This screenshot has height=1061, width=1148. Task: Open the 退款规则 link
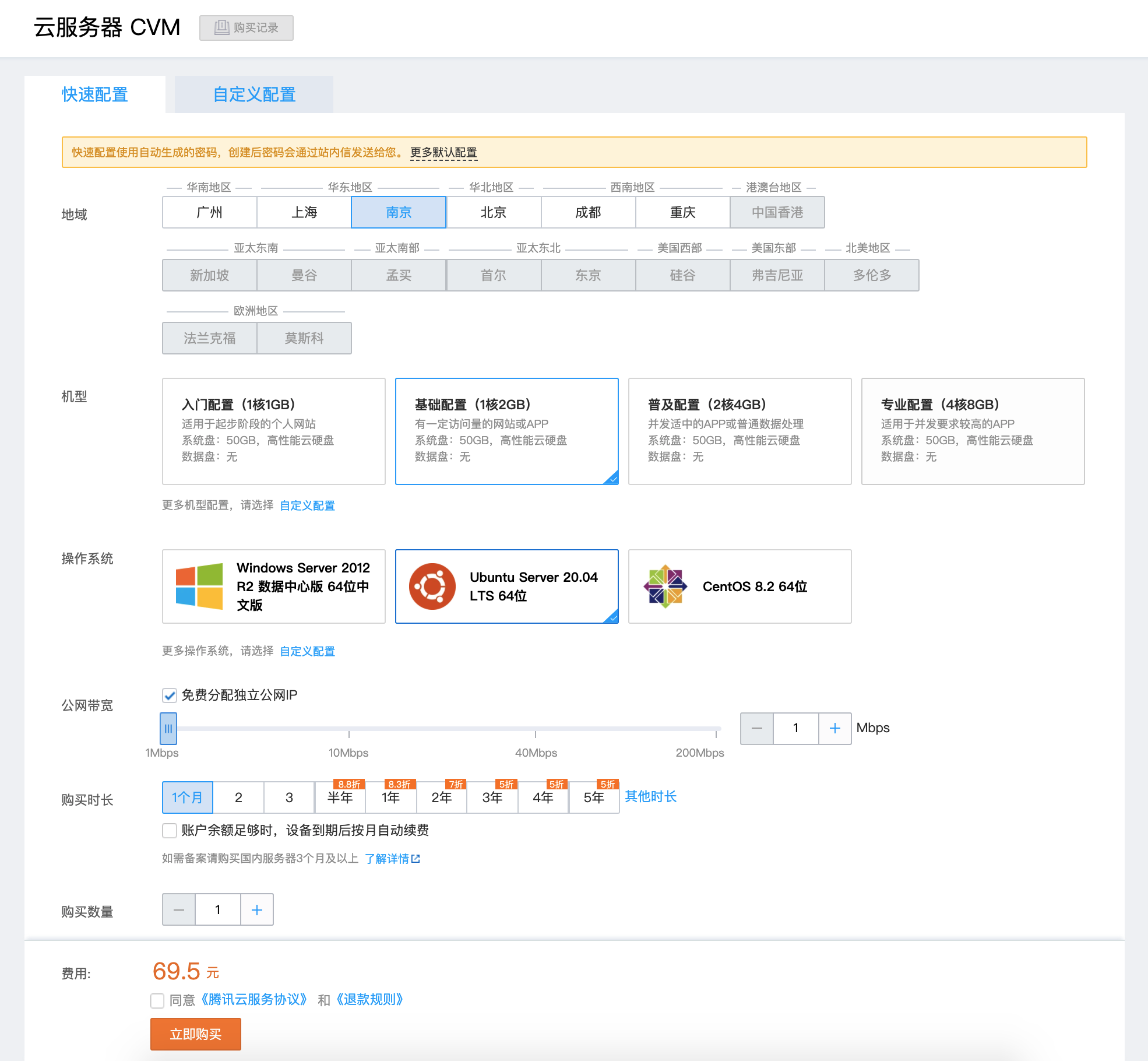click(370, 1000)
